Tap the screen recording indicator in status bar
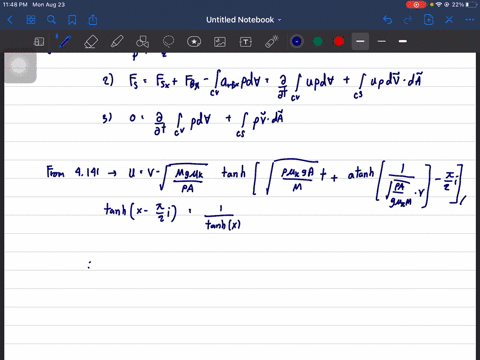The height and width of the screenshot is (360, 480). point(416,5)
